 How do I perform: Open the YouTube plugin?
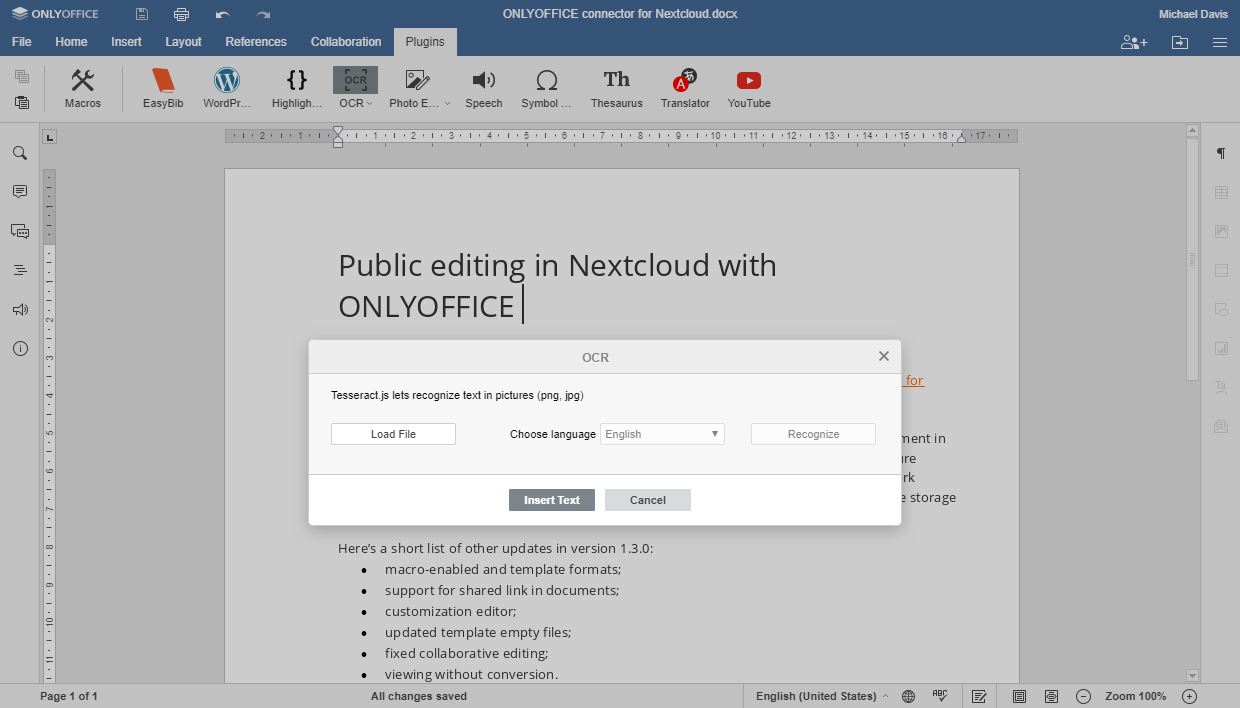coord(749,89)
